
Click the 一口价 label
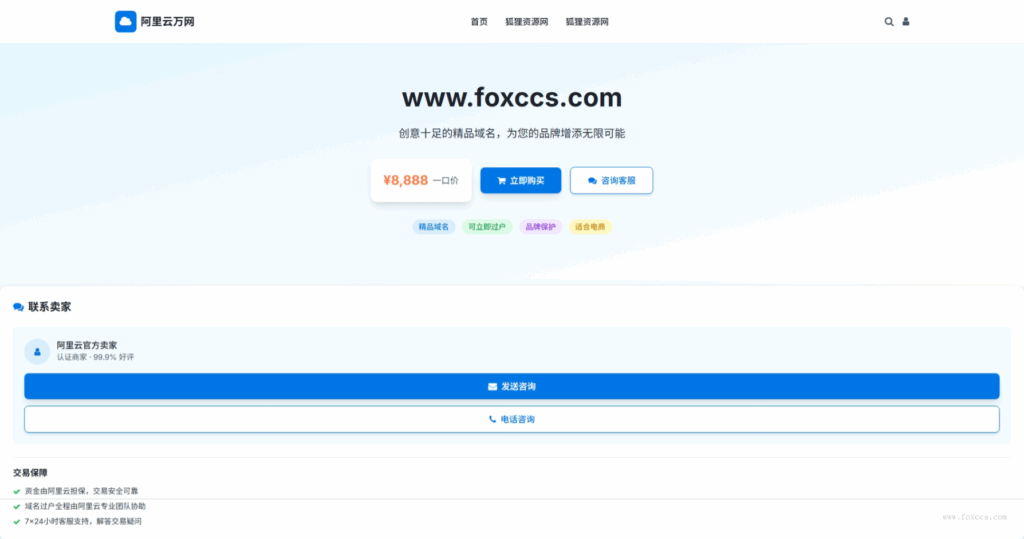[445, 181]
